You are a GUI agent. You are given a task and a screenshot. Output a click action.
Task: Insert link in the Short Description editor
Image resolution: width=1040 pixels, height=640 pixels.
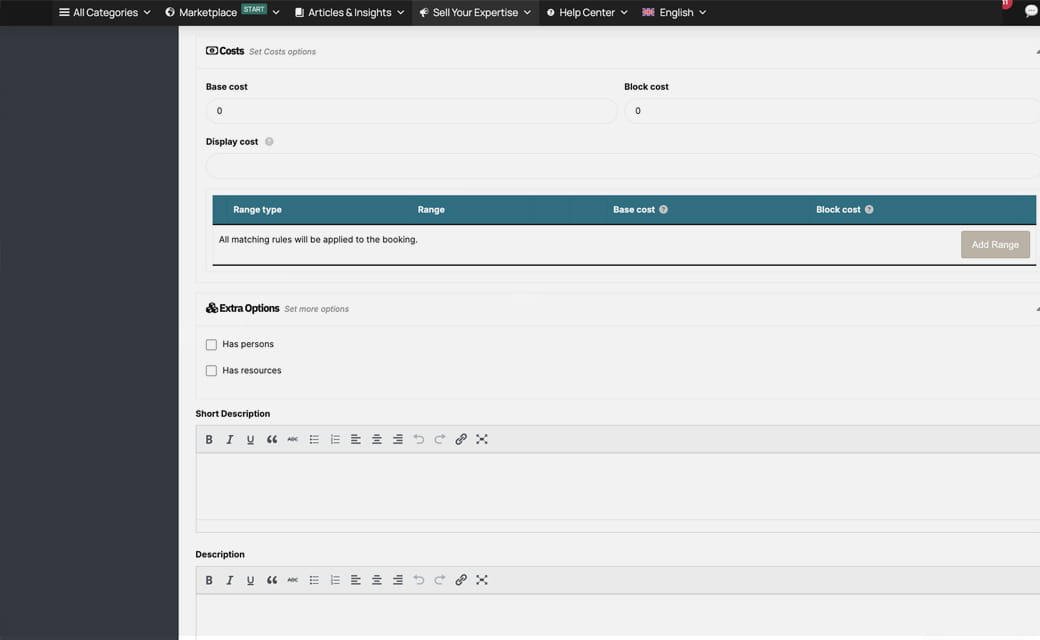coord(461,439)
